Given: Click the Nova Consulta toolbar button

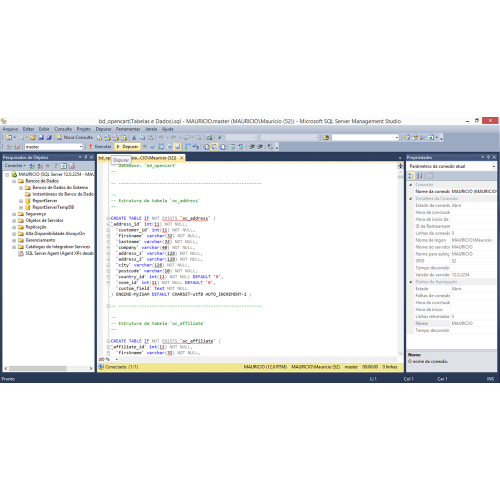Looking at the screenshot, I should click(x=74, y=137).
